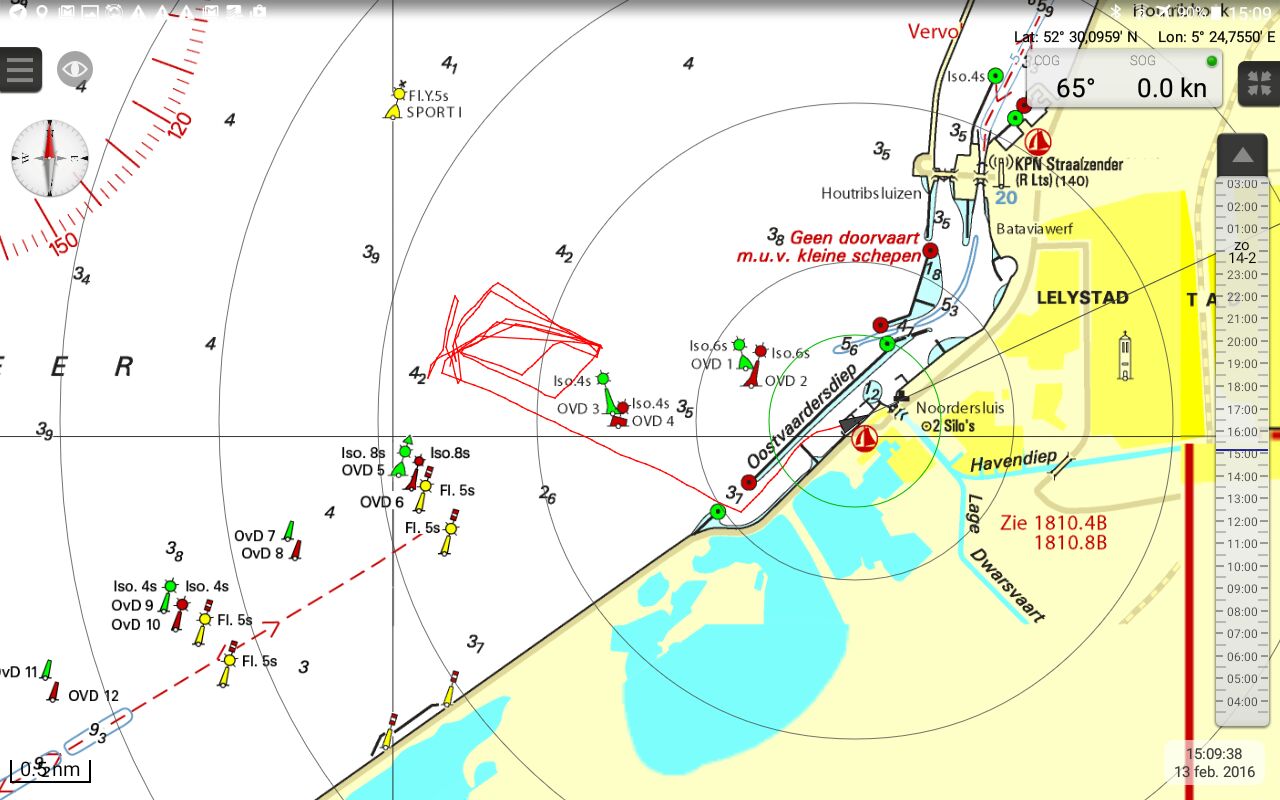Tap the Havendiep canal label
This screenshot has width=1280, height=800.
coord(1014,460)
